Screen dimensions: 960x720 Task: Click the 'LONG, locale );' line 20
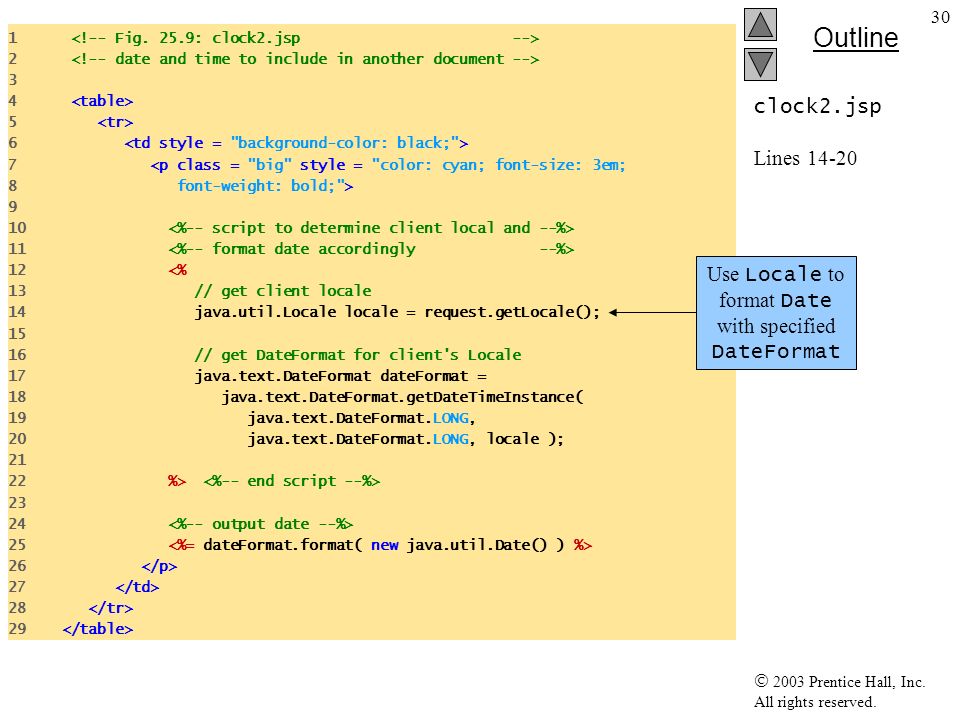[406, 439]
